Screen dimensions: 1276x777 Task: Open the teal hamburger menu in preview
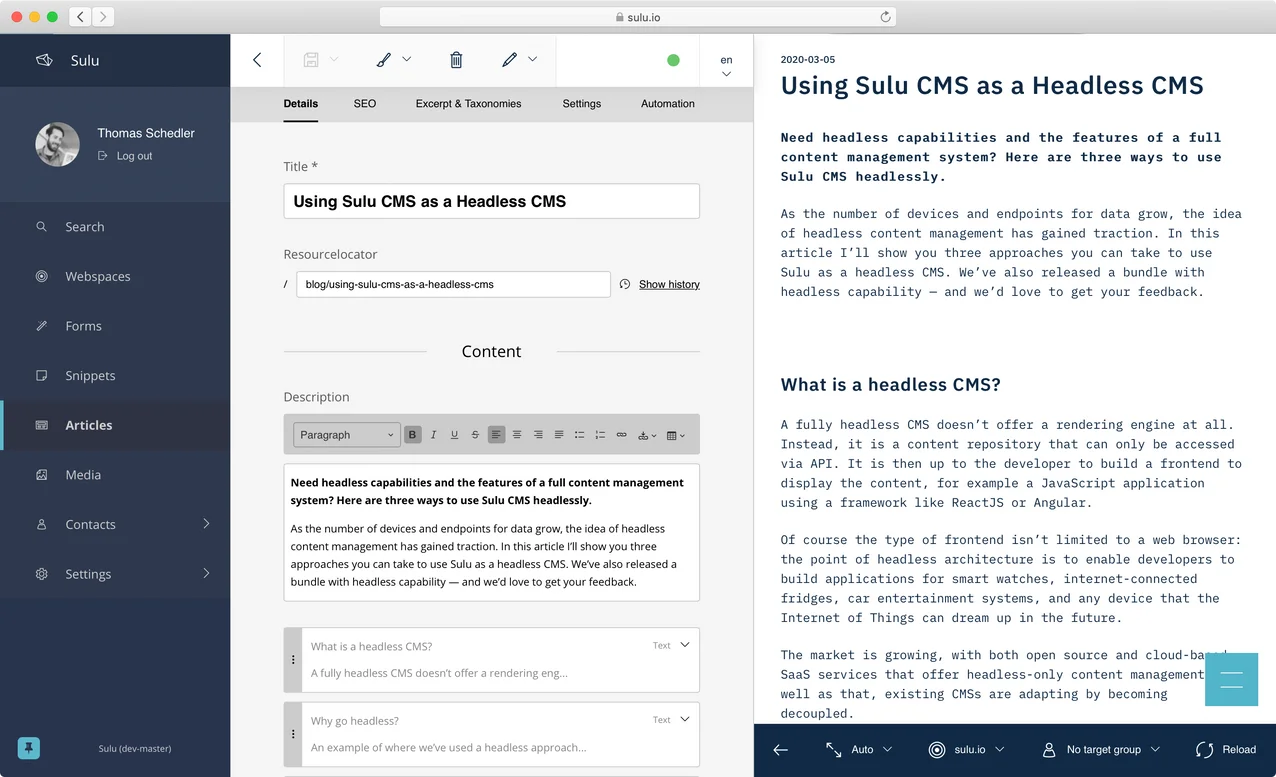pos(1231,679)
